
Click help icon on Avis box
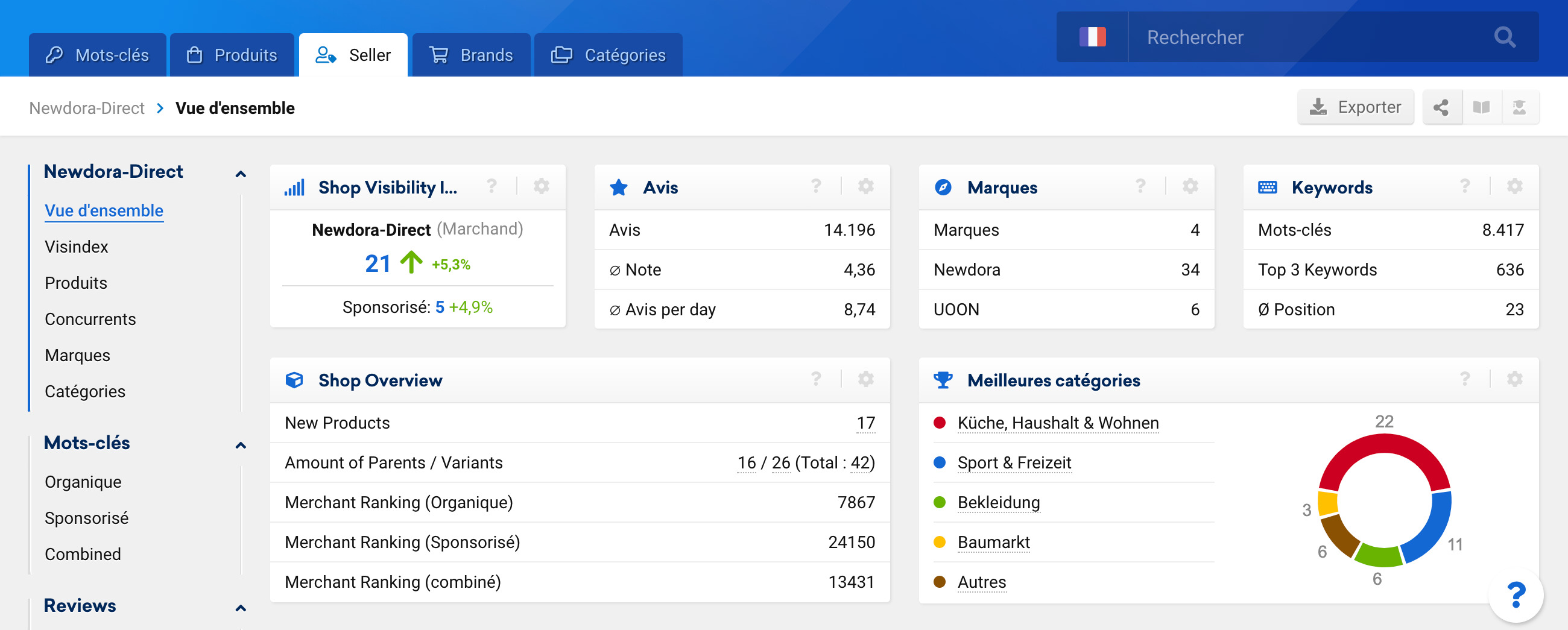click(x=816, y=186)
